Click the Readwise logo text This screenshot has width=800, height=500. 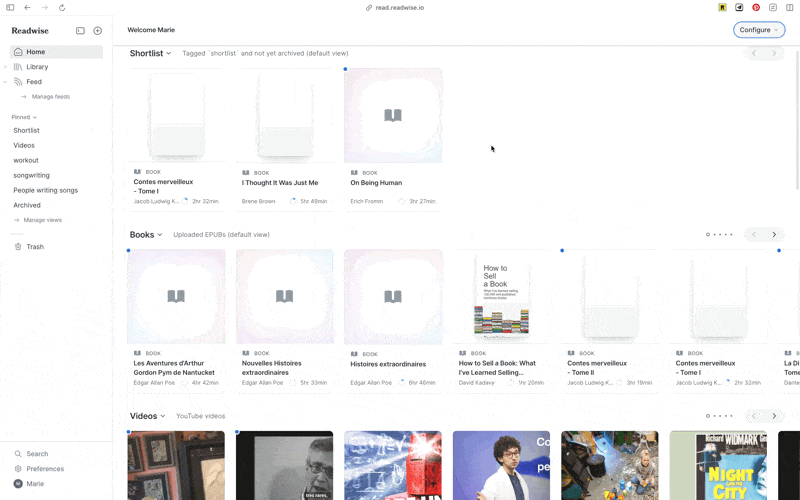click(30, 31)
